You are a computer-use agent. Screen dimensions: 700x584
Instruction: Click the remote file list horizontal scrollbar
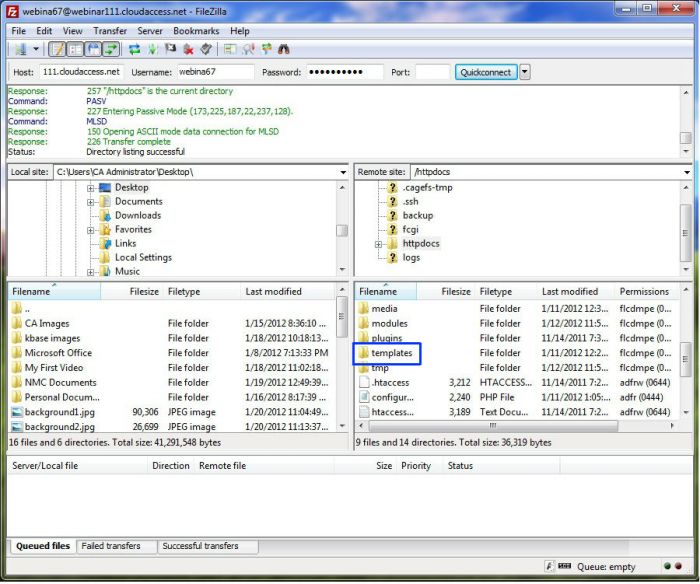(x=493, y=426)
